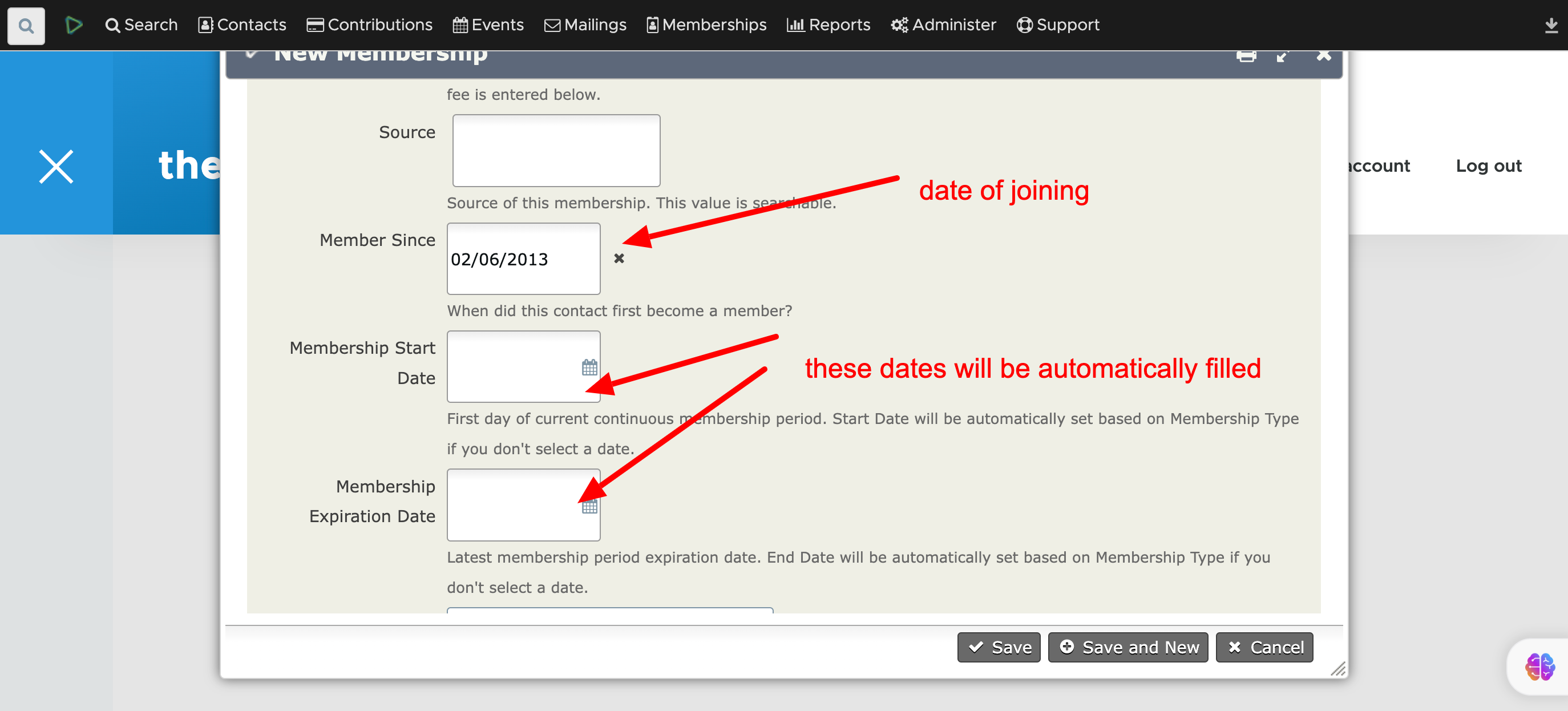The image size is (1568, 711).
Task: Close the New Membership dialog
Action: click(x=1323, y=55)
